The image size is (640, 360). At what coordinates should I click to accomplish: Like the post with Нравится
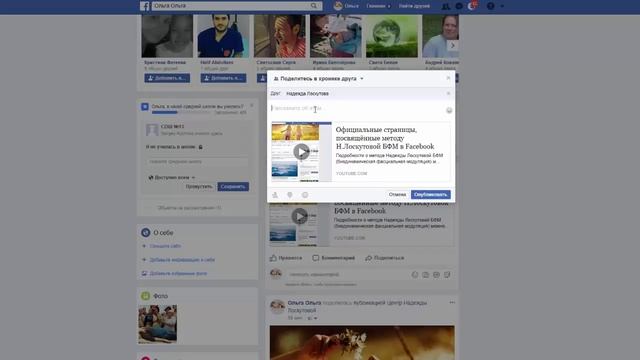click(286, 258)
